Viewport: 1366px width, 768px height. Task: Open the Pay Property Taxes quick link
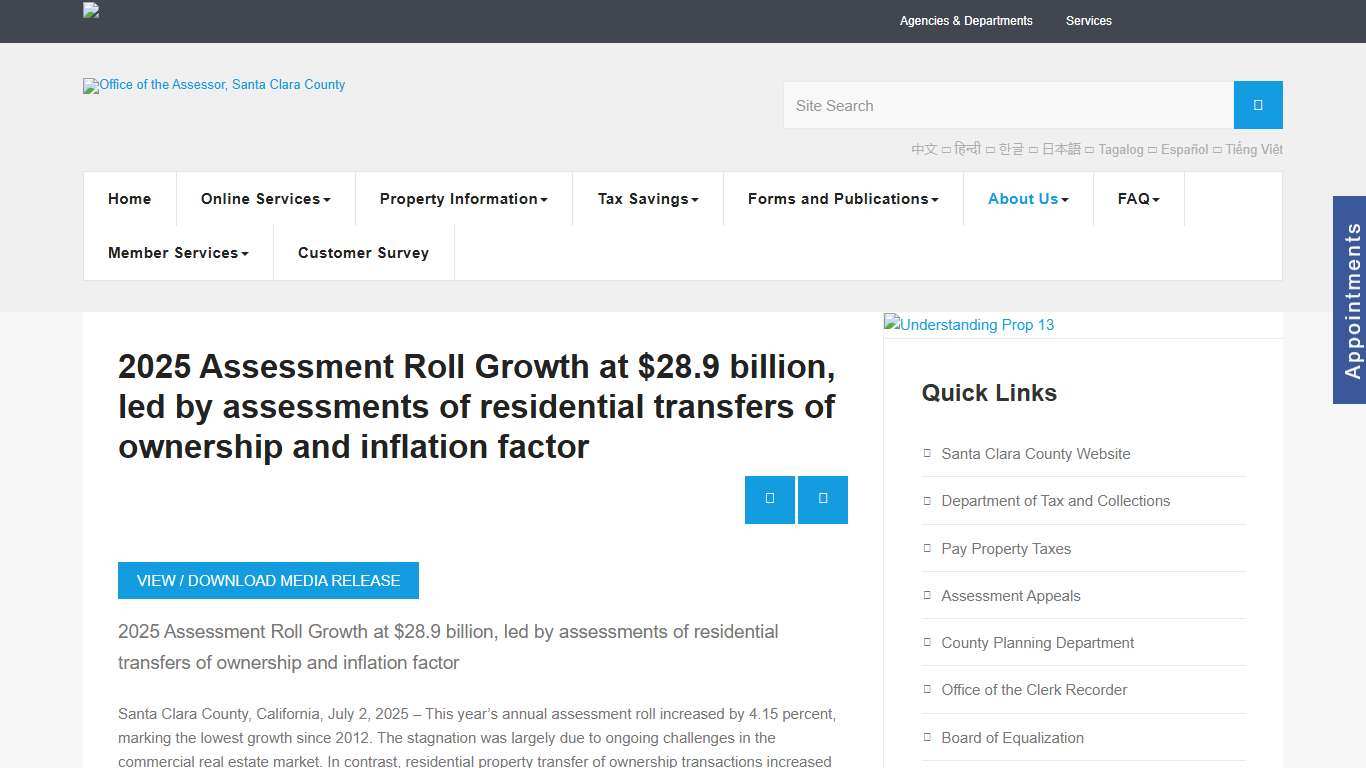(x=1006, y=548)
